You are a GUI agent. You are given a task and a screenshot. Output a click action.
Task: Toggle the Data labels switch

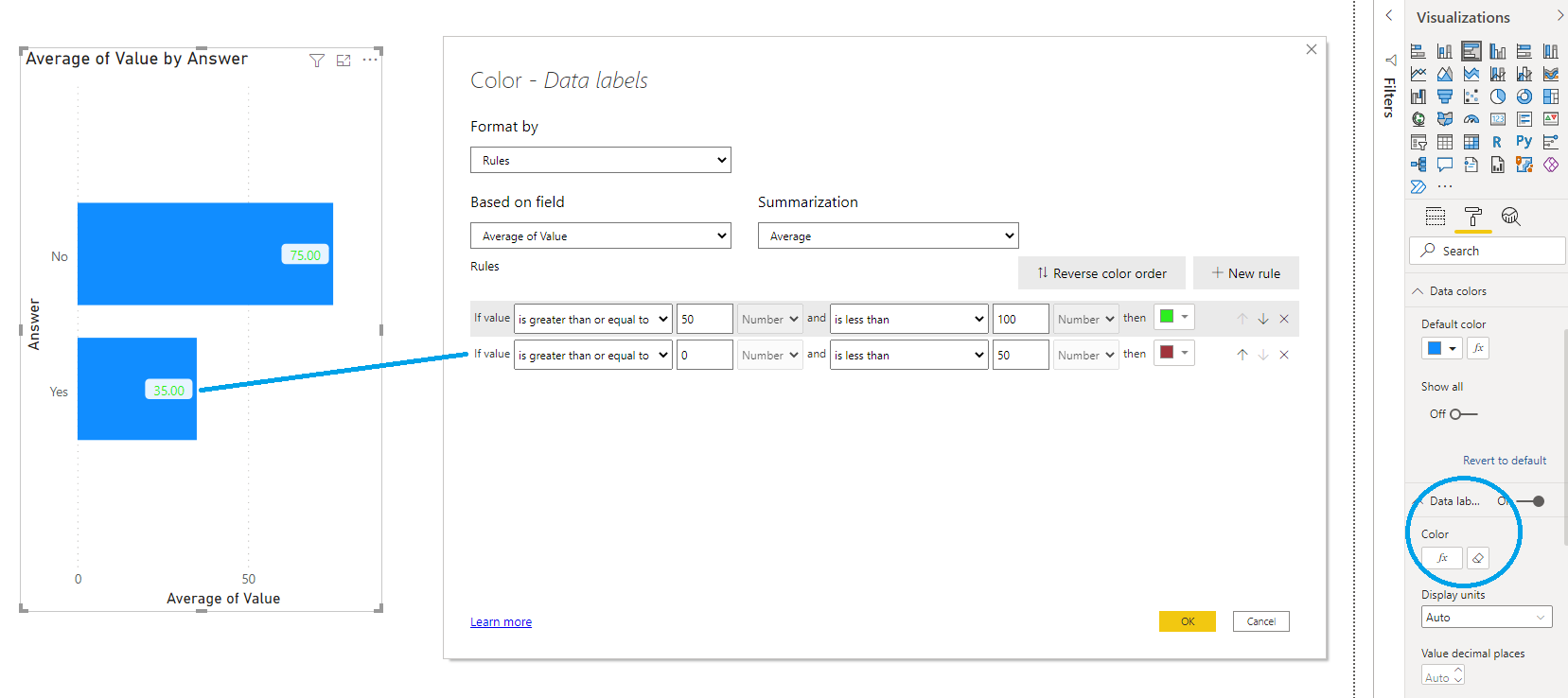pos(1530,501)
